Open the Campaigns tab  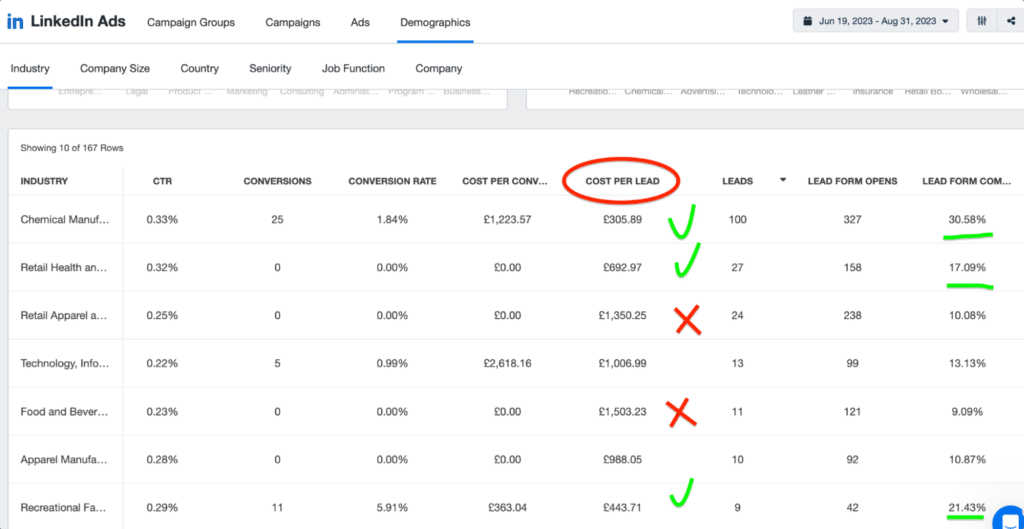(293, 22)
